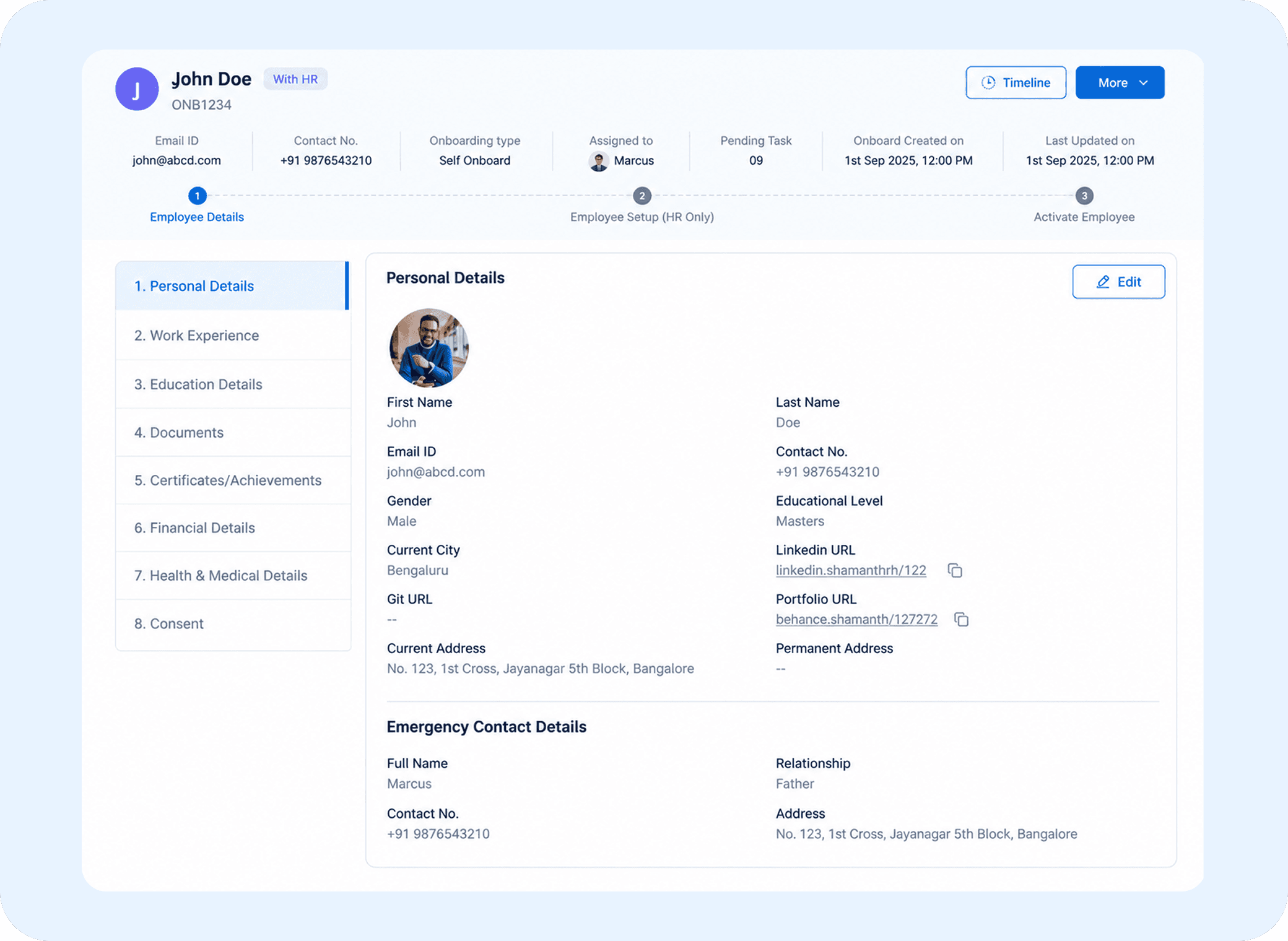Go to Certificates/Achievements section
The width and height of the screenshot is (1288, 941).
pyautogui.click(x=233, y=480)
